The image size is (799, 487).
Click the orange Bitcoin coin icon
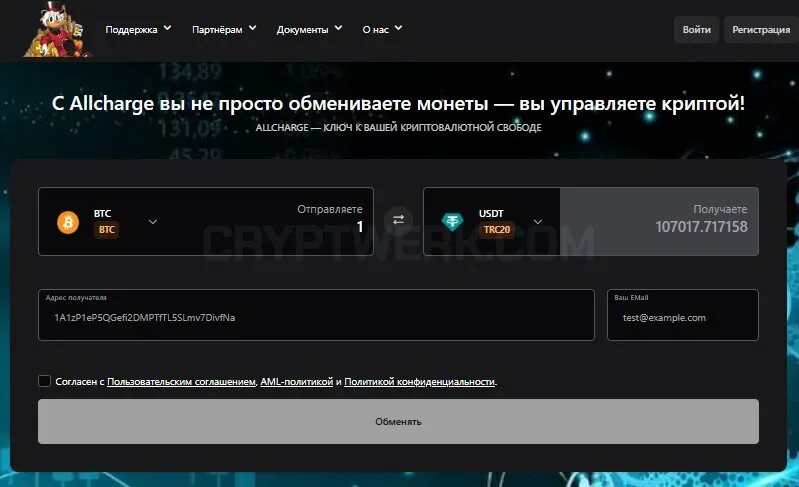coord(68,222)
